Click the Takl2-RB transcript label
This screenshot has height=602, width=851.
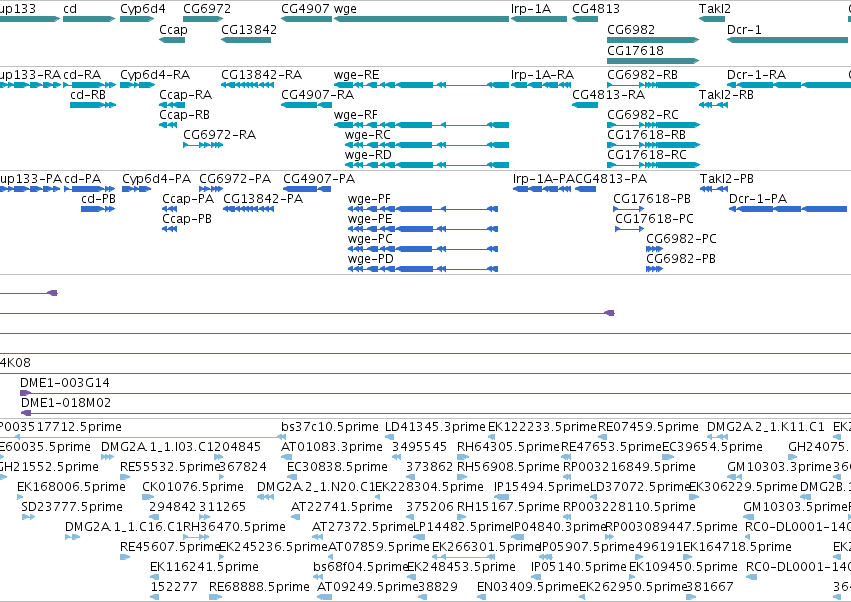tap(726, 94)
